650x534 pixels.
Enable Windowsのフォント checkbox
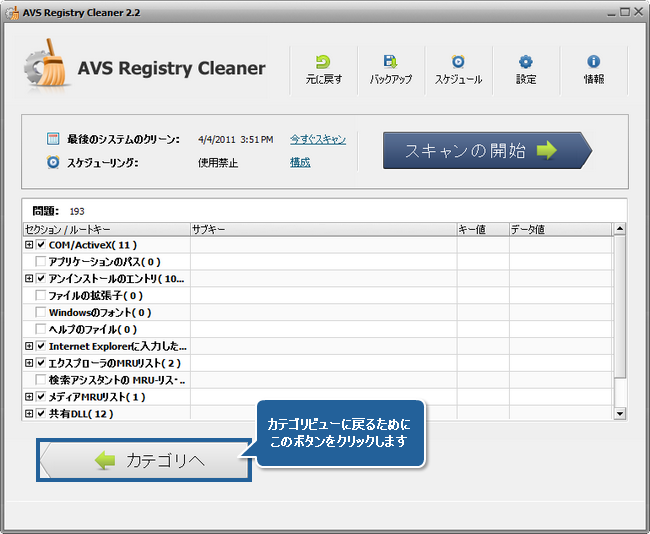pyautogui.click(x=41, y=312)
